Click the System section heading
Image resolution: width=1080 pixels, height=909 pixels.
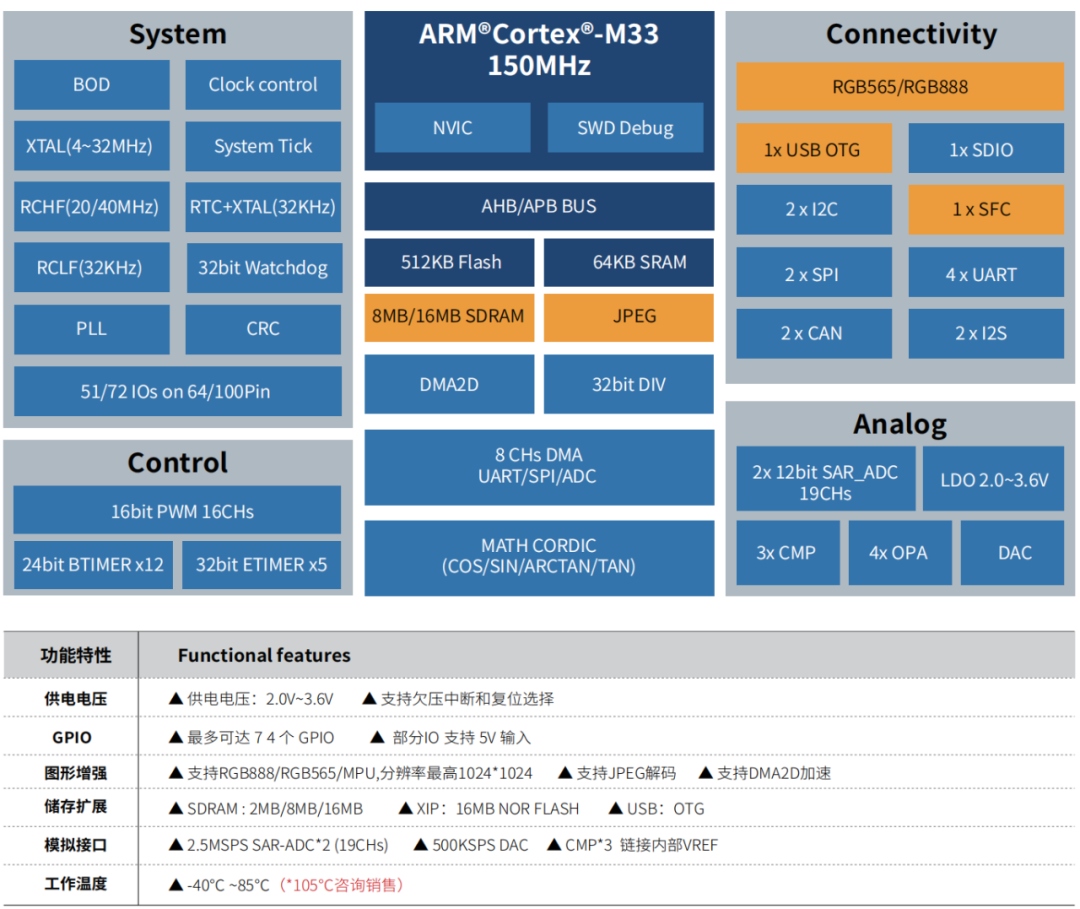pos(178,34)
